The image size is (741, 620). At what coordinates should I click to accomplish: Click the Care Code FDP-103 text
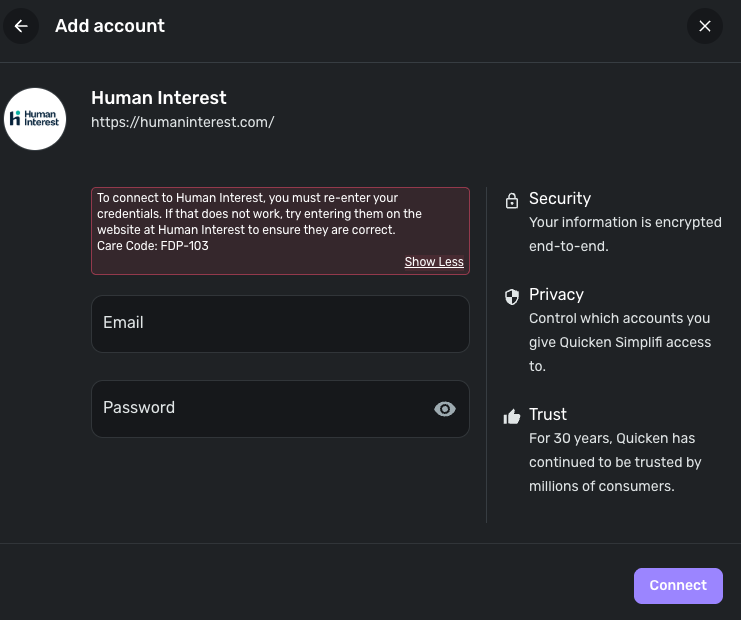click(x=153, y=246)
